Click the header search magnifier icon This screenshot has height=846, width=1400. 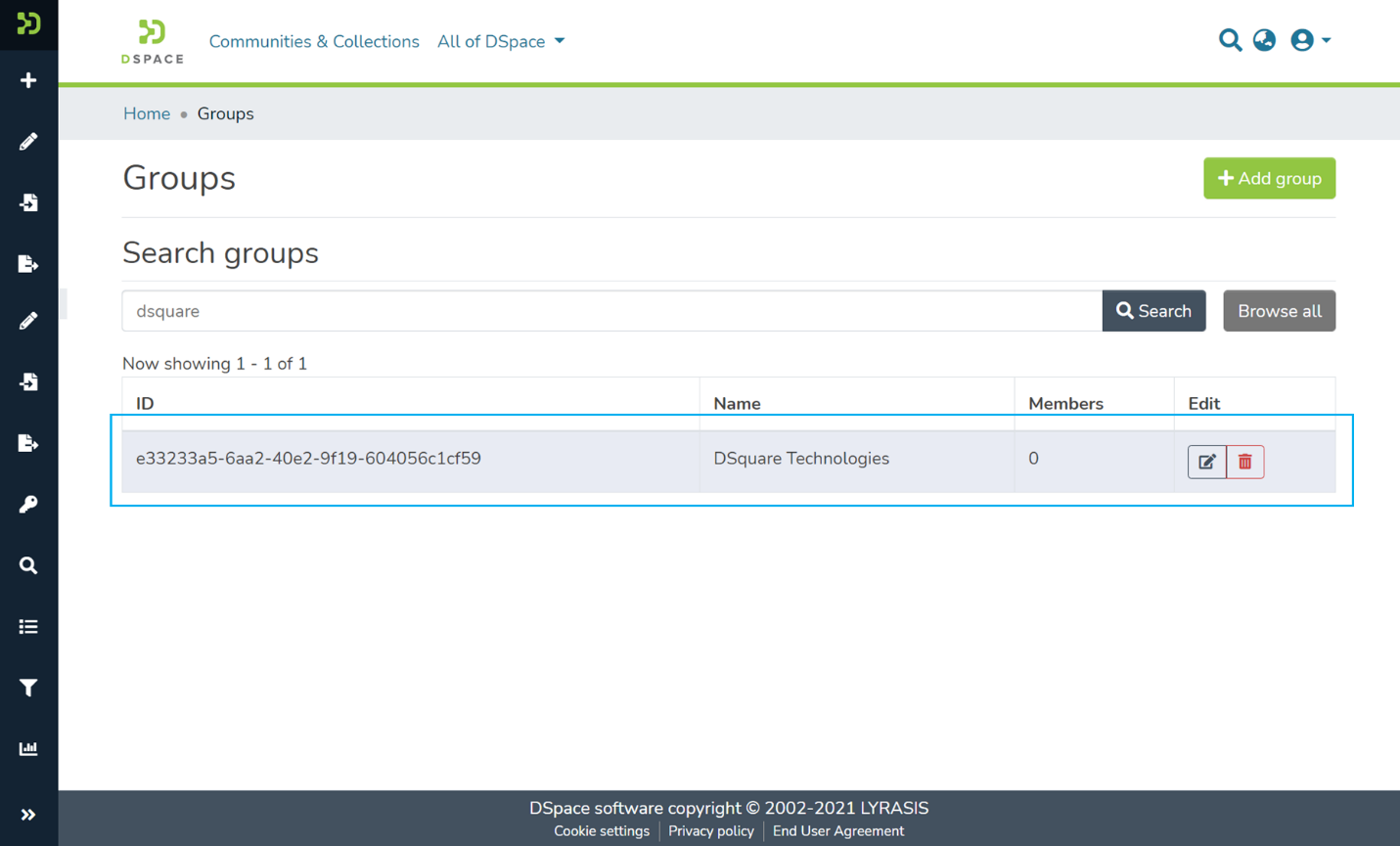(x=1230, y=40)
